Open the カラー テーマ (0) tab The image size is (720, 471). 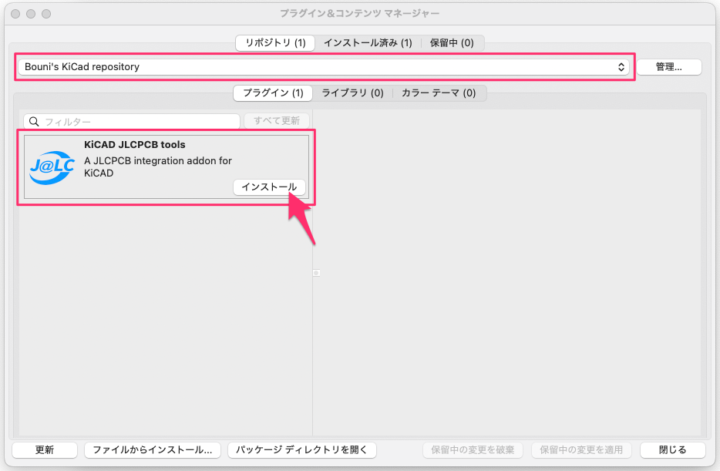tap(439, 93)
